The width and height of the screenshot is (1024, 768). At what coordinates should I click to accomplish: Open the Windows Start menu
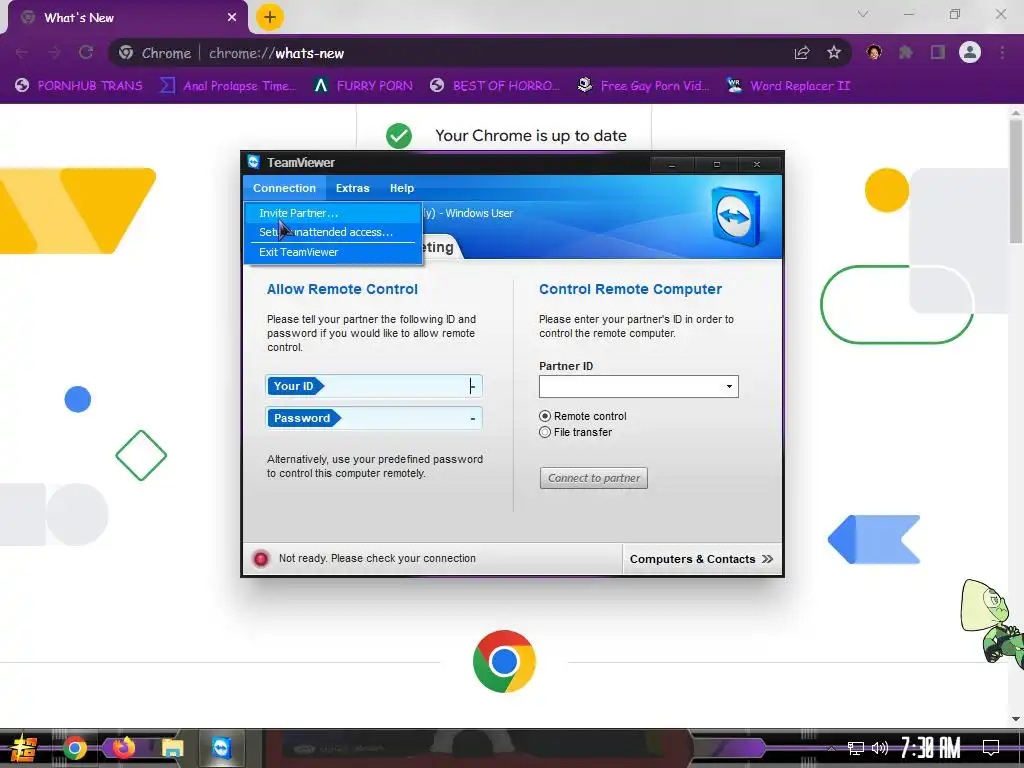(x=24, y=748)
